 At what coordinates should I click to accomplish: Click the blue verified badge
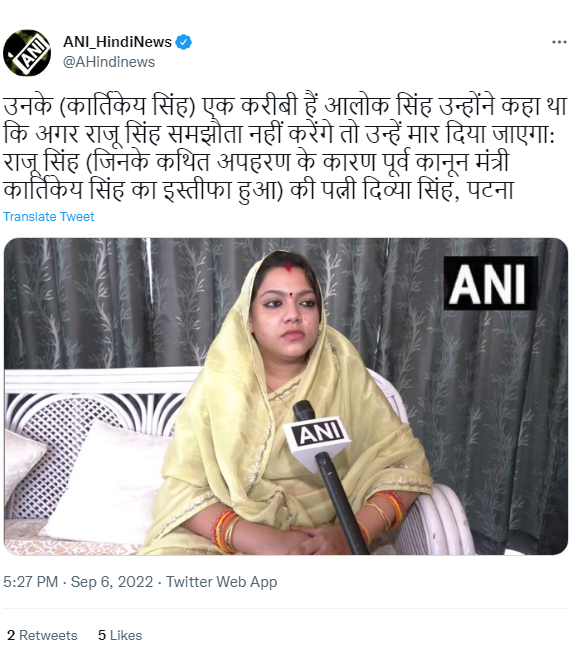(x=183, y=42)
